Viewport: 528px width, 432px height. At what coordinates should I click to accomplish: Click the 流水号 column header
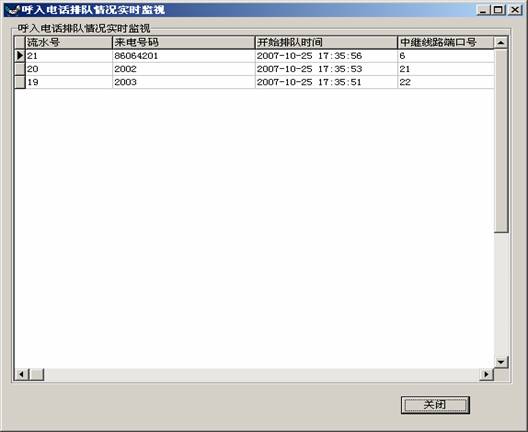pos(69,42)
